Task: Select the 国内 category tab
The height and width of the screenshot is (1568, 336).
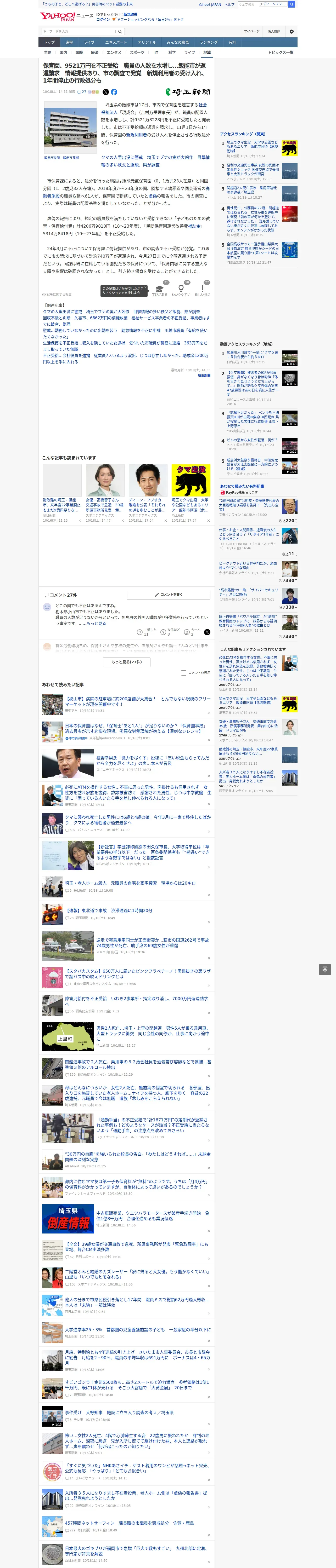Action: click(x=63, y=52)
